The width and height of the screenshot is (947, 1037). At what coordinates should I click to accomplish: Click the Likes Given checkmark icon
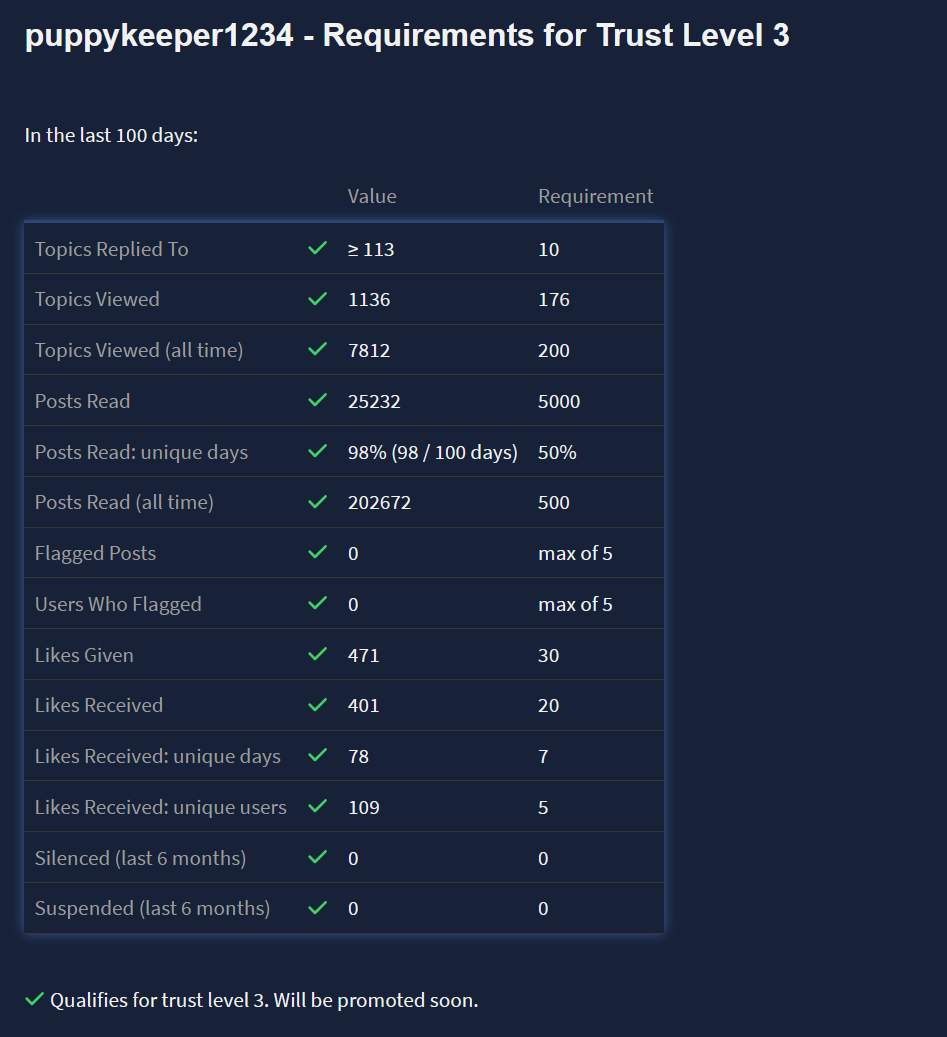point(318,654)
